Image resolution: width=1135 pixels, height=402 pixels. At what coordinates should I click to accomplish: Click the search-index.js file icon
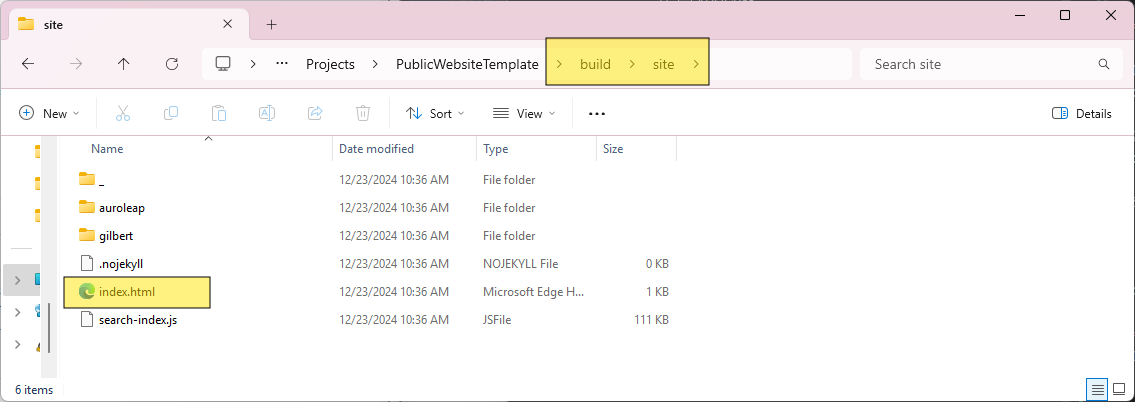87,319
